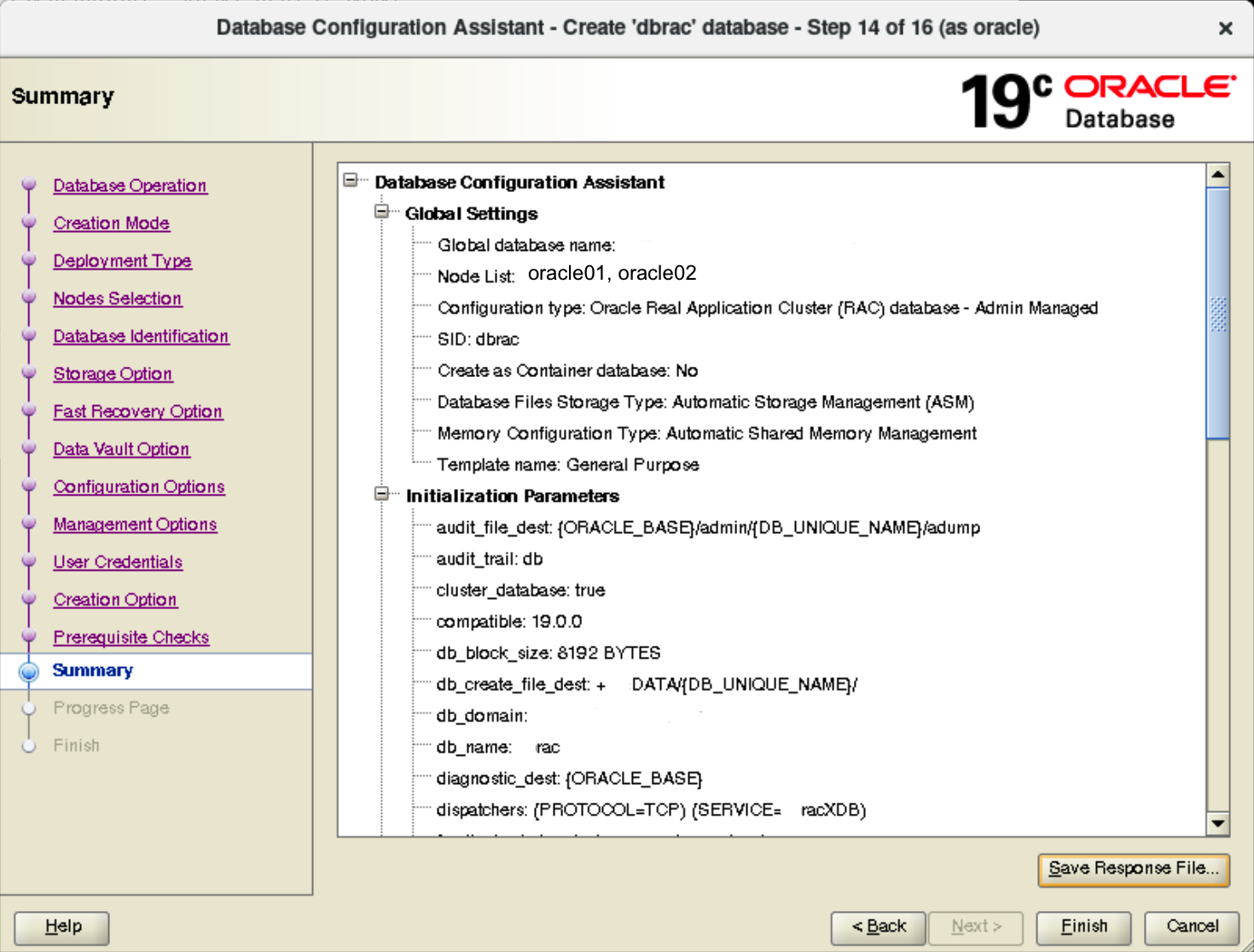This screenshot has height=952, width=1254.
Task: Select the dispatchers PROTOCOL=TCP row
Action: click(x=651, y=810)
